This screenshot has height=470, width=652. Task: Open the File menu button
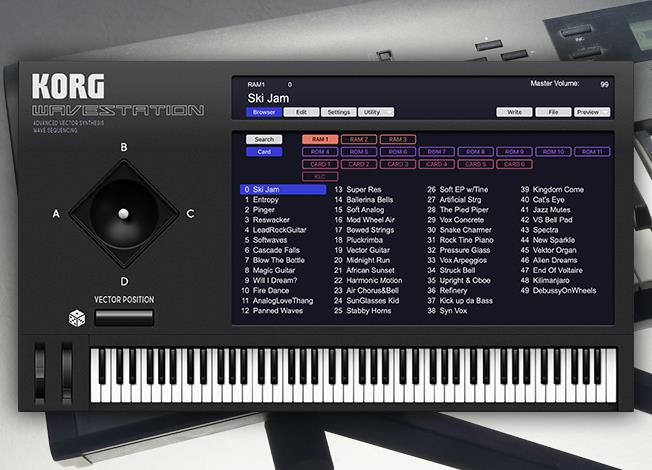553,112
